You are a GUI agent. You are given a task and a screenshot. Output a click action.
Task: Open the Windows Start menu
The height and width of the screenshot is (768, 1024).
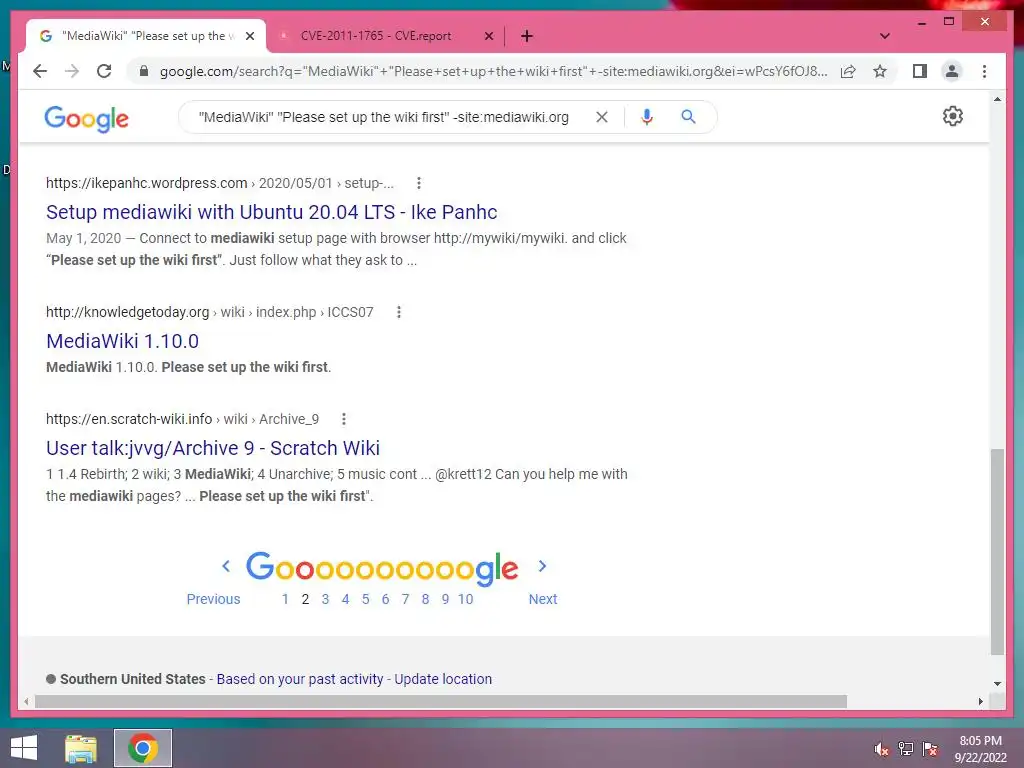click(24, 748)
